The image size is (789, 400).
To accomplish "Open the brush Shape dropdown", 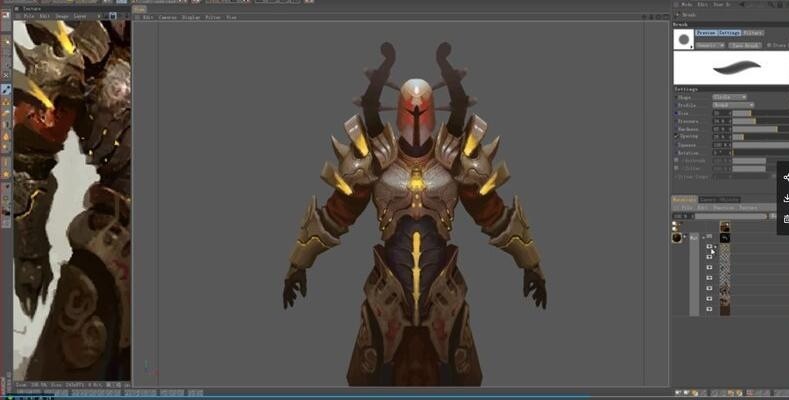I will pyautogui.click(x=729, y=97).
